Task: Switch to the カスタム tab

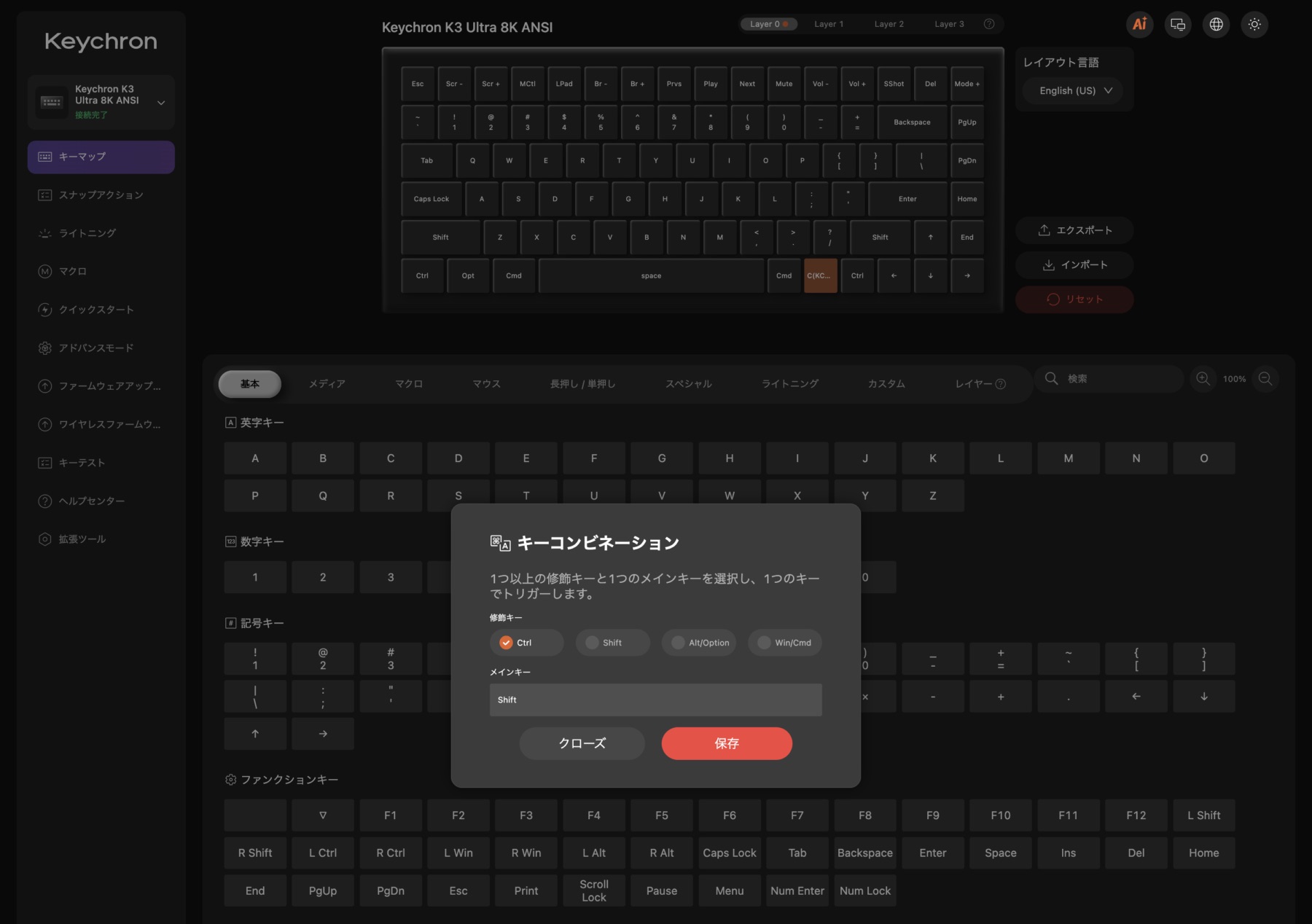Action: pyautogui.click(x=886, y=384)
